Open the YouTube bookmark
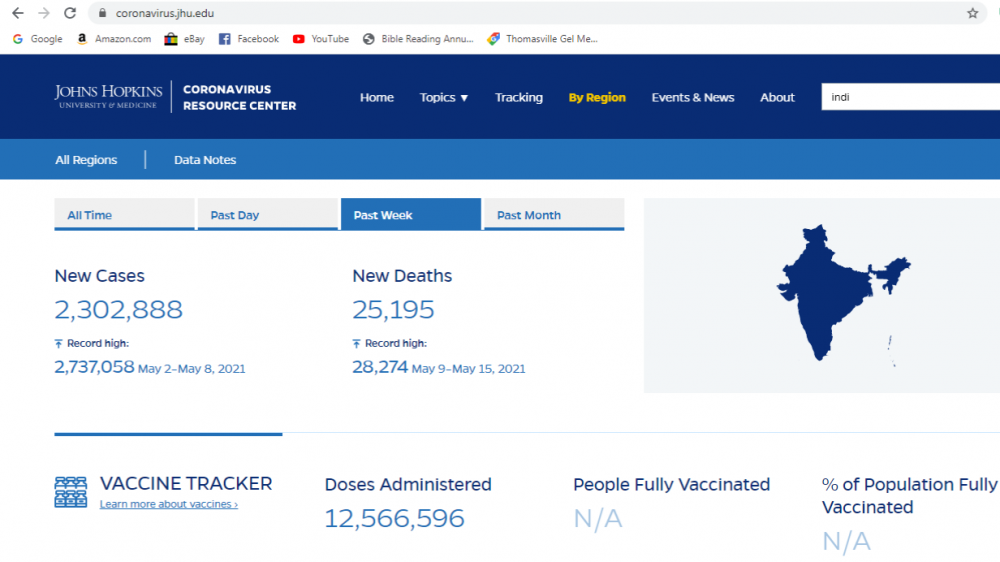The width and height of the screenshot is (1000, 562). [321, 39]
